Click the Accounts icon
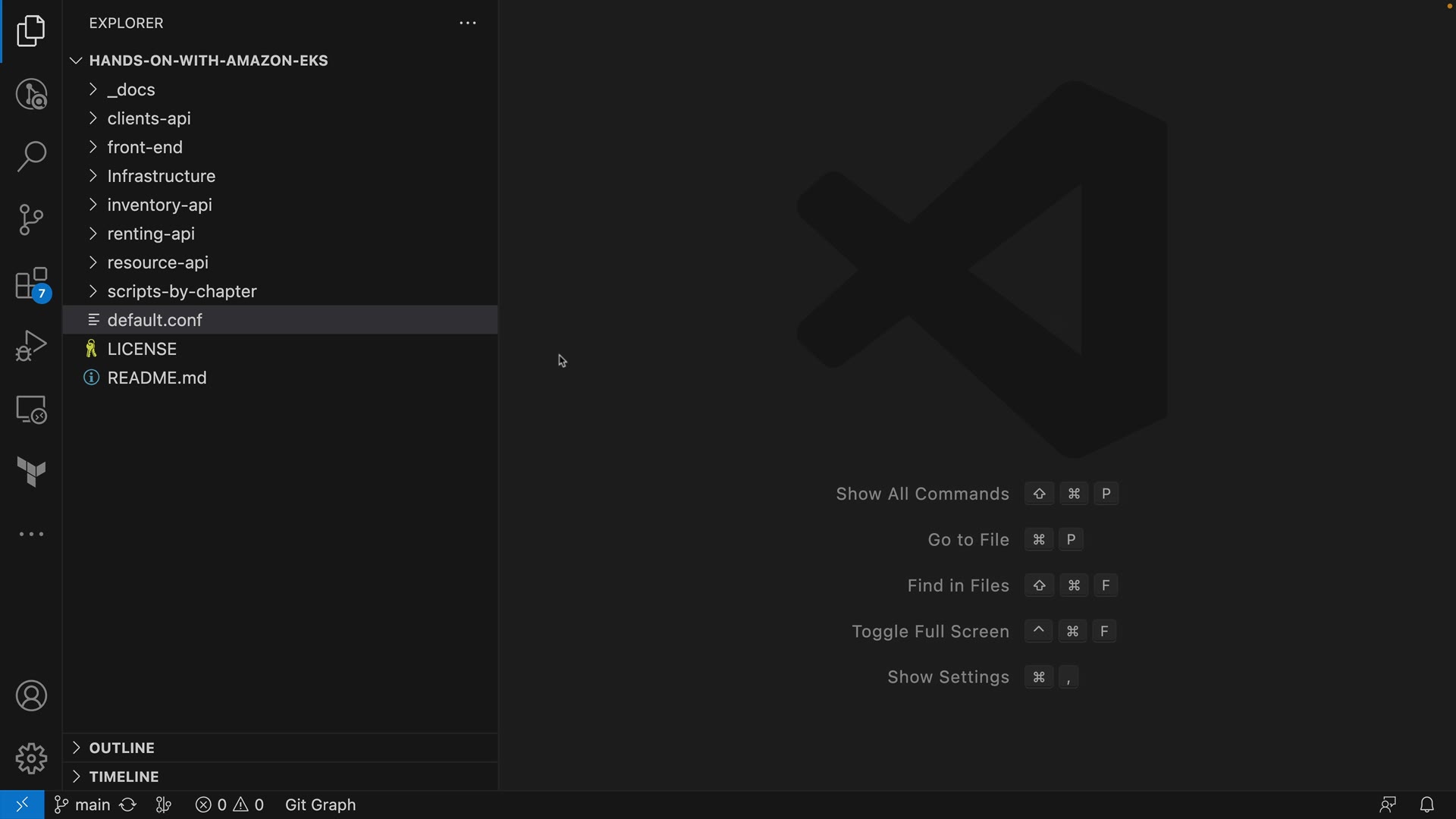The image size is (1456, 819). point(31,696)
